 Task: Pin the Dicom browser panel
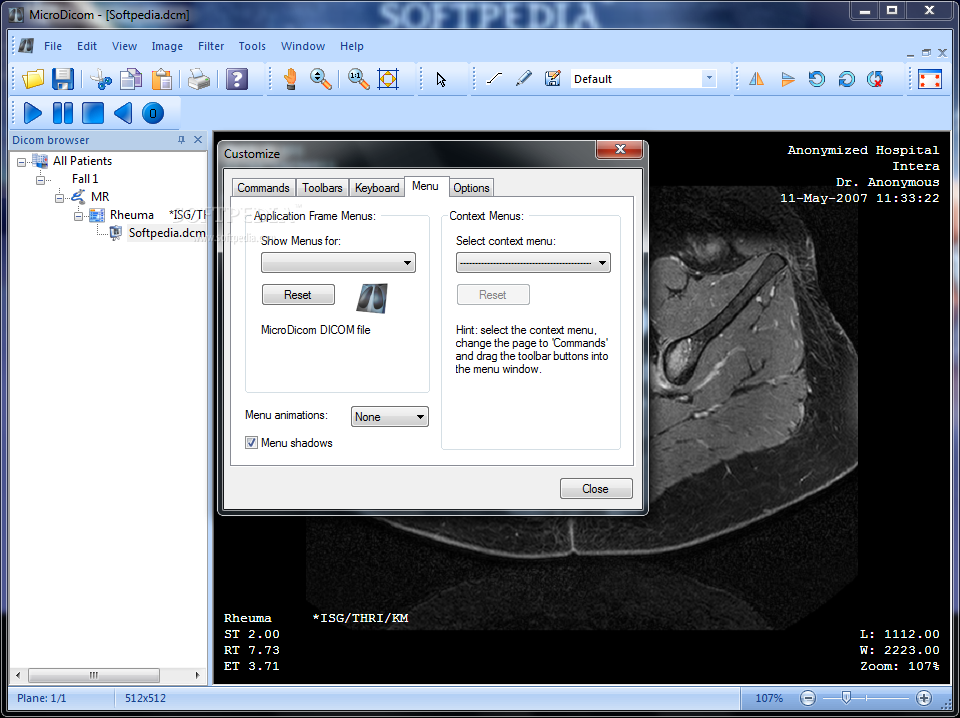coord(181,140)
